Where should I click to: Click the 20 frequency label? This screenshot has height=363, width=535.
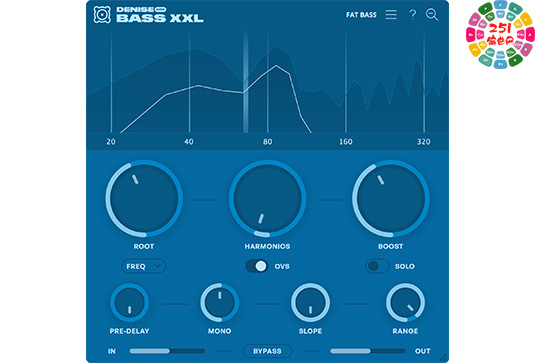(x=111, y=142)
